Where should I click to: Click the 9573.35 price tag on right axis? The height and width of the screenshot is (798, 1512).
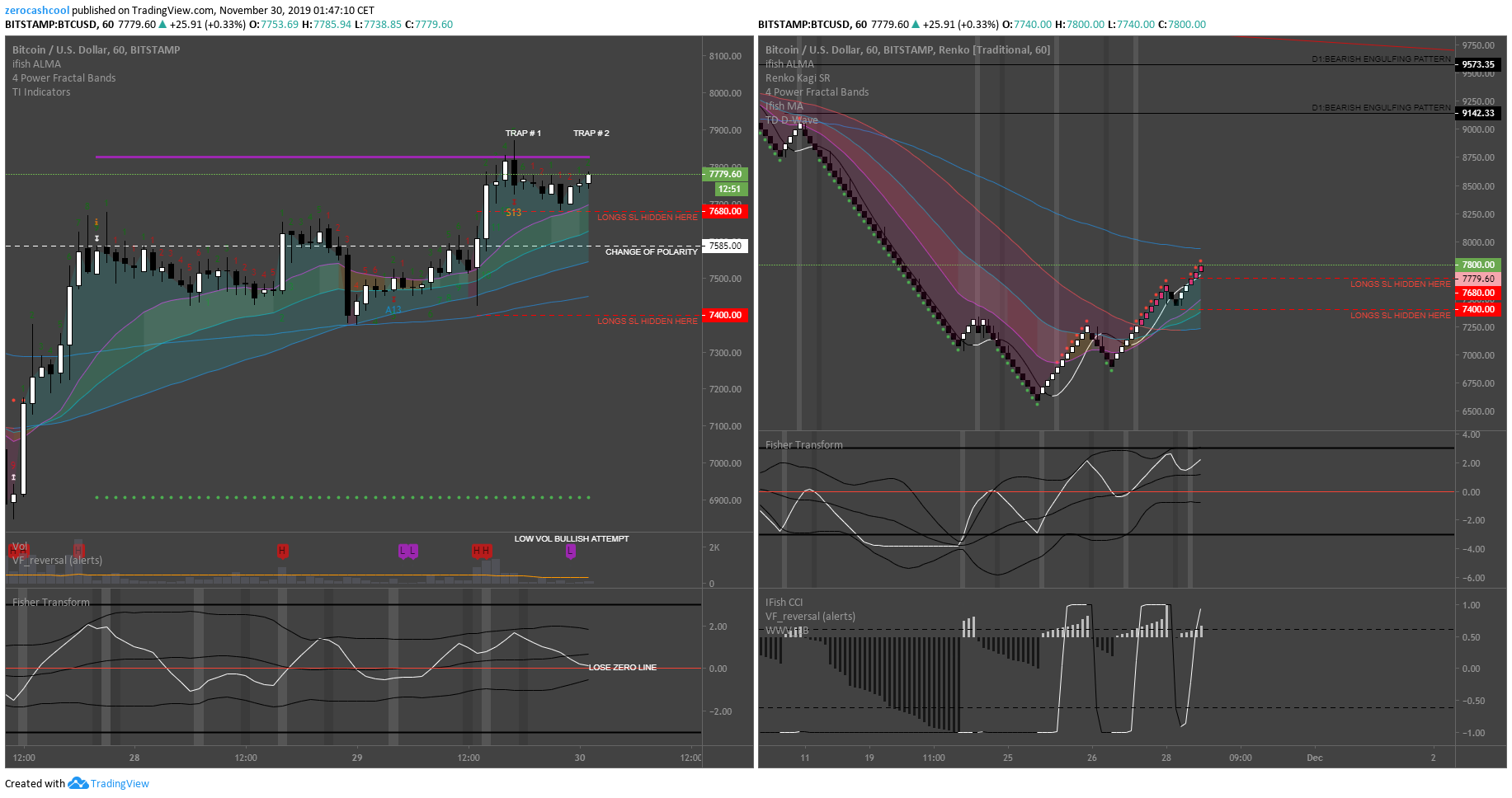coord(1478,64)
